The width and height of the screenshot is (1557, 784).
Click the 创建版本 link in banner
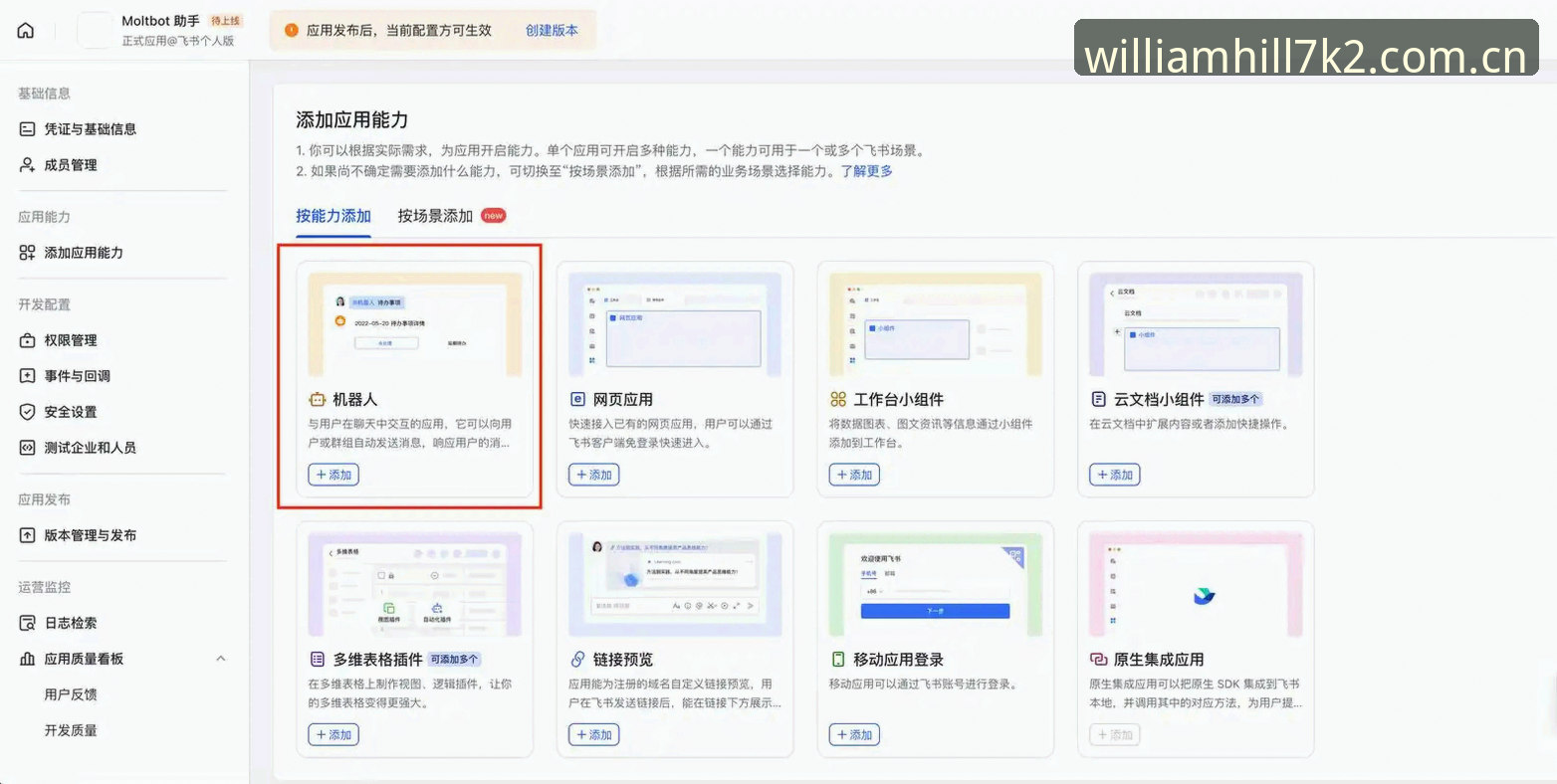pos(552,31)
